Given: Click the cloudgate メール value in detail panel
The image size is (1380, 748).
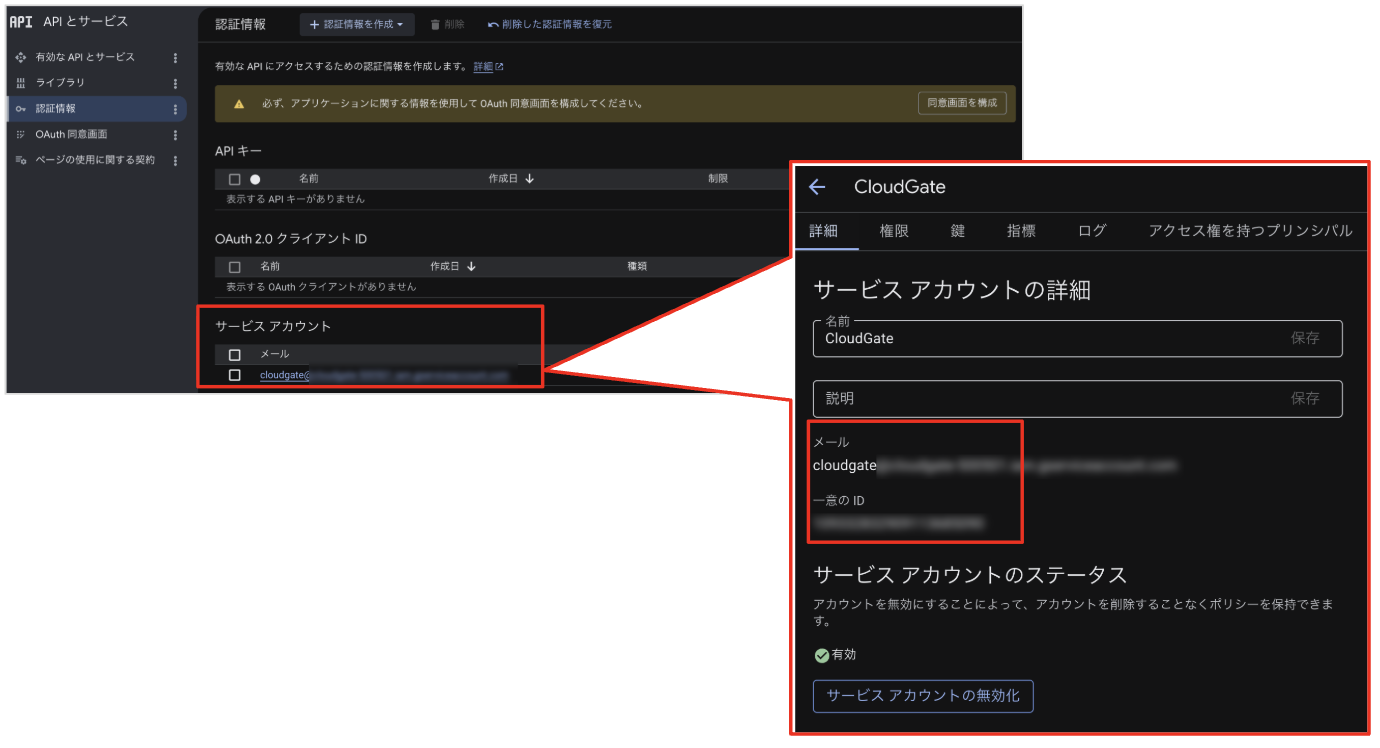Looking at the screenshot, I should click(995, 465).
